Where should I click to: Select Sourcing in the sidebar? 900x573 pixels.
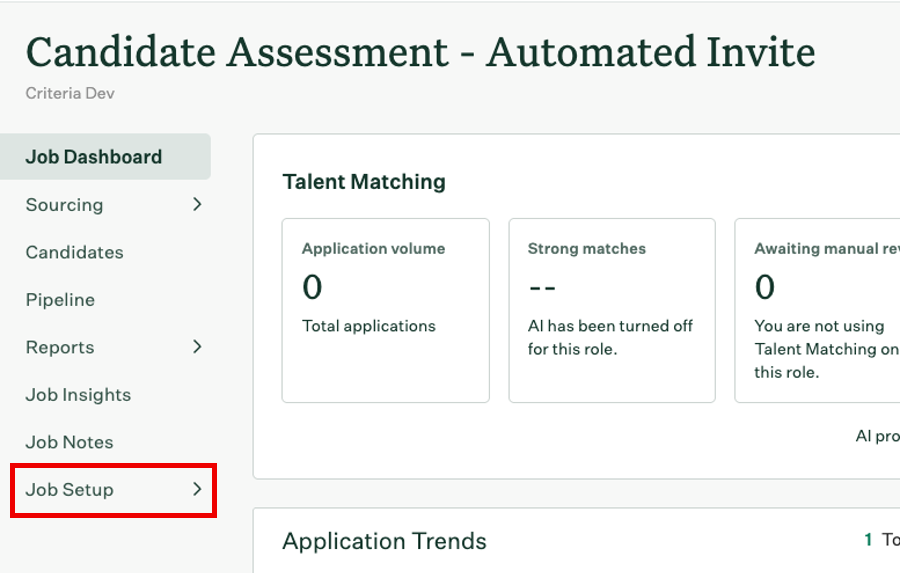tap(64, 205)
